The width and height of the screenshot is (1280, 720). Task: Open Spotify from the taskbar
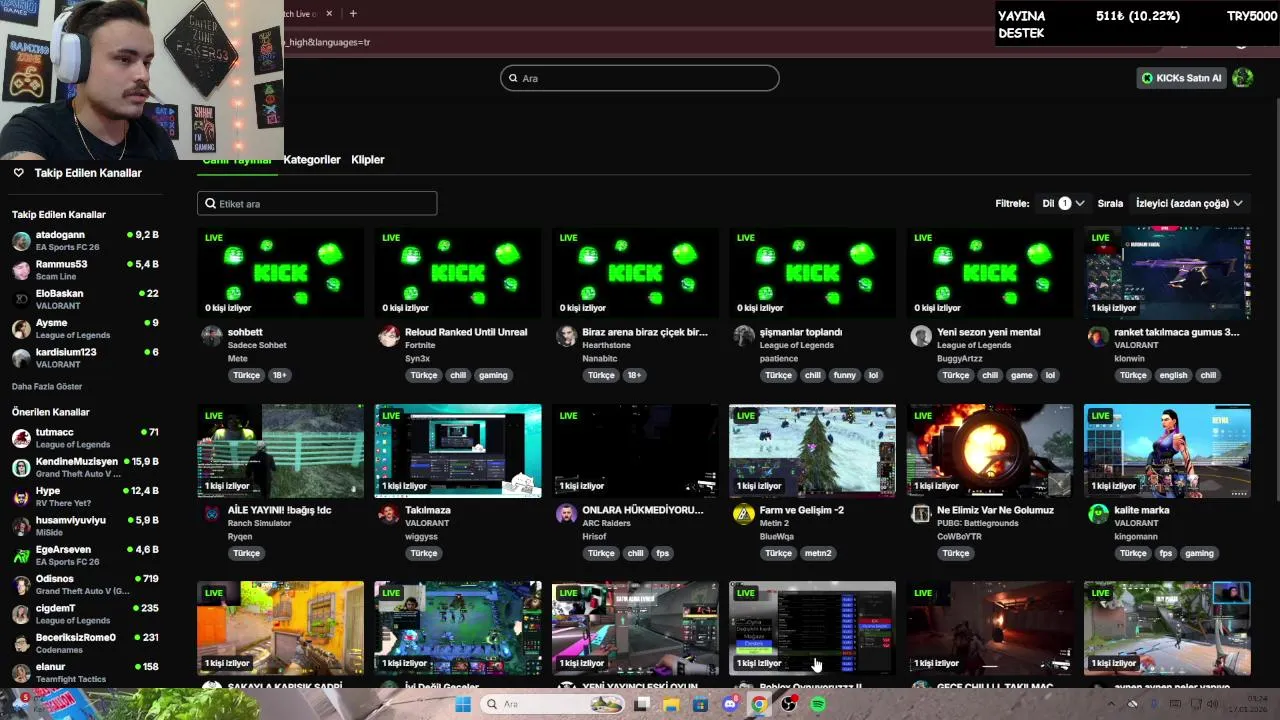[818, 704]
